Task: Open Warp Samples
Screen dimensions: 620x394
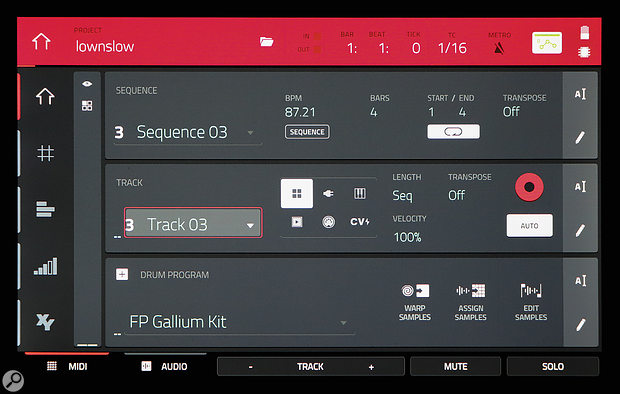Action: [415, 303]
